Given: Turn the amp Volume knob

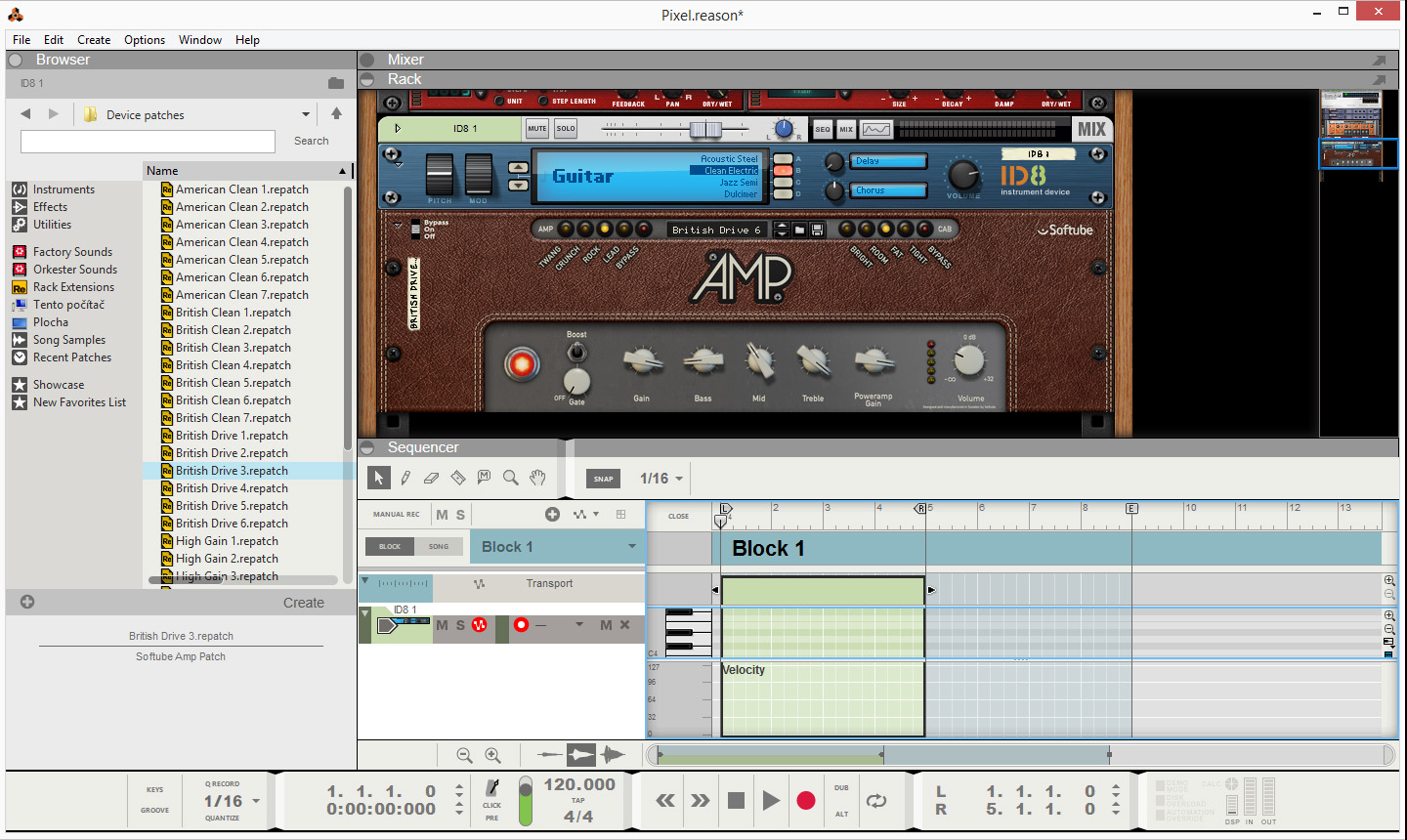Looking at the screenshot, I should 969,361.
